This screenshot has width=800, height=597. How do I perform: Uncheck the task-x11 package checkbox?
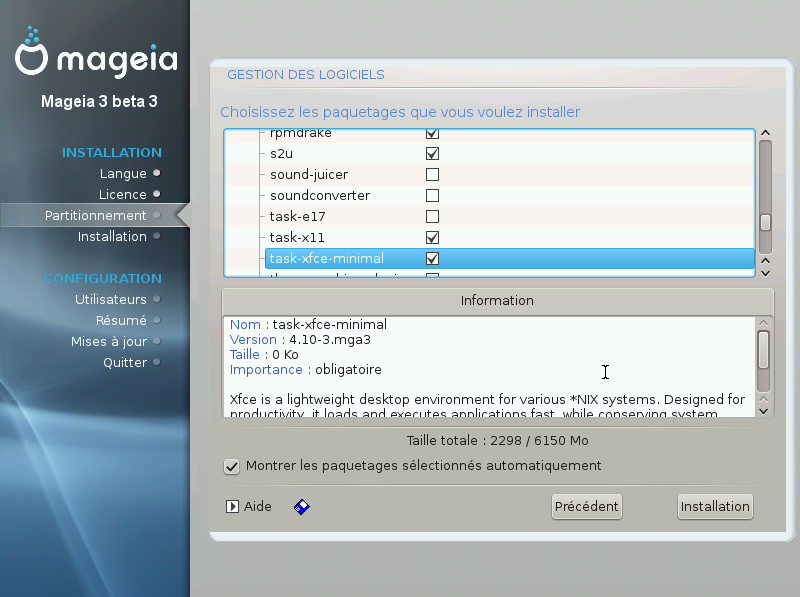coord(432,237)
